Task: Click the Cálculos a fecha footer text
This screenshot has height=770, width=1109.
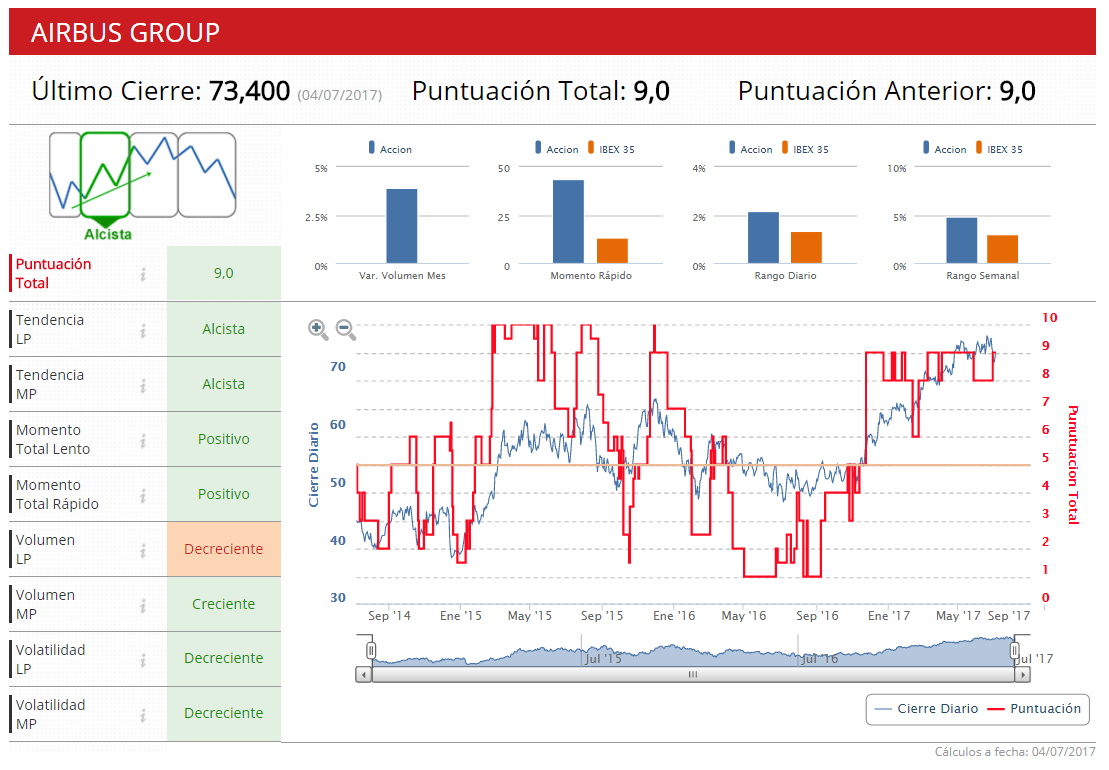Action: point(1015,752)
